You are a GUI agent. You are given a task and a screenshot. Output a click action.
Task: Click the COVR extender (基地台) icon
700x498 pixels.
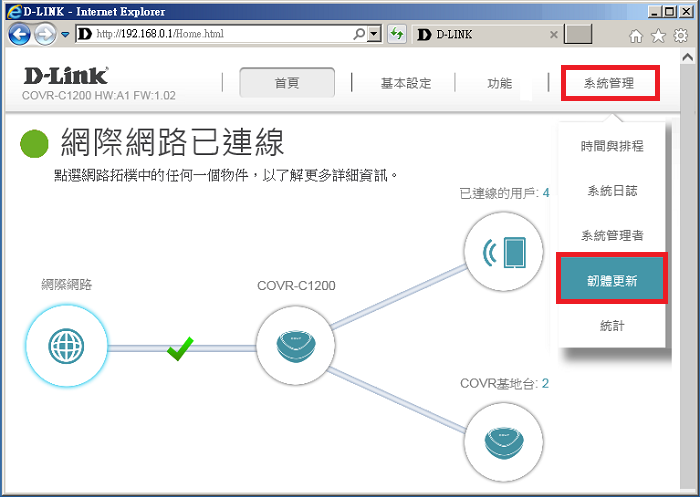pos(504,438)
